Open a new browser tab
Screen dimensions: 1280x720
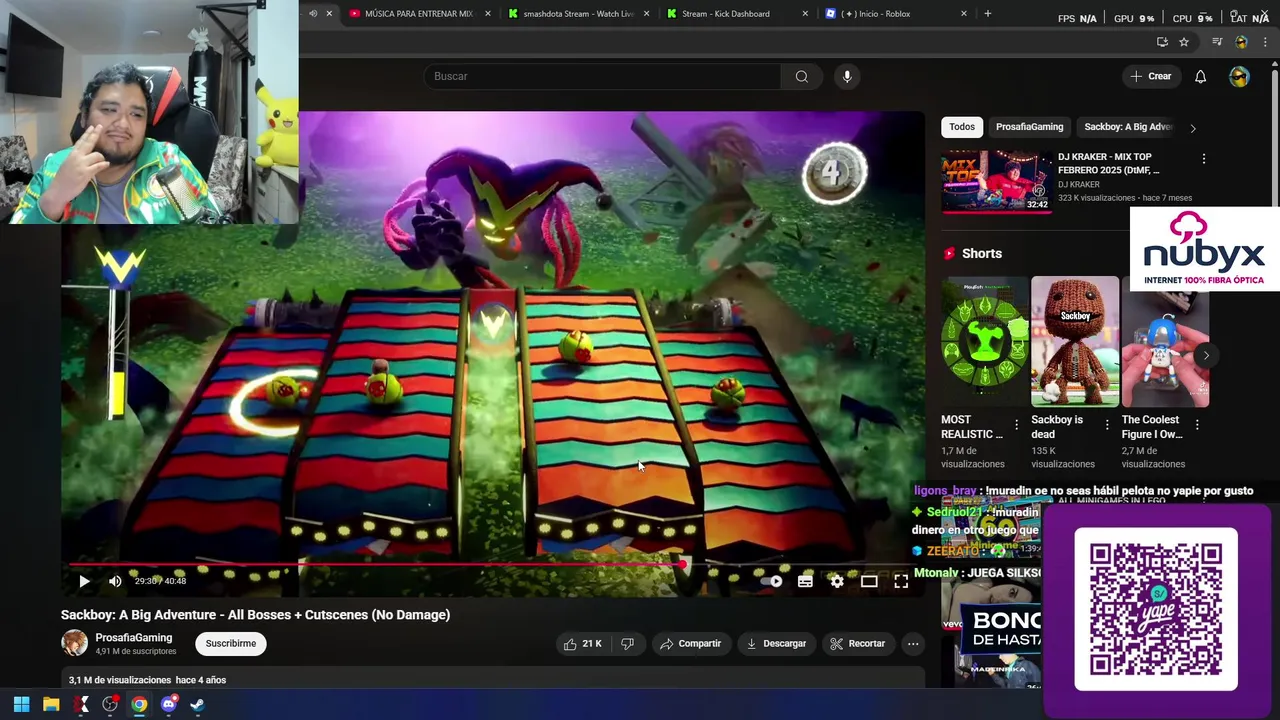coord(988,14)
